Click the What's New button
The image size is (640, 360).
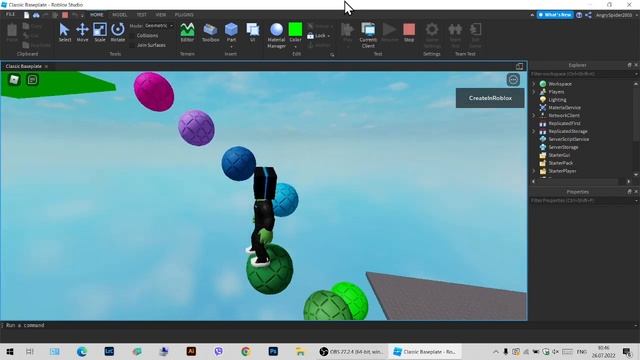[x=555, y=15]
